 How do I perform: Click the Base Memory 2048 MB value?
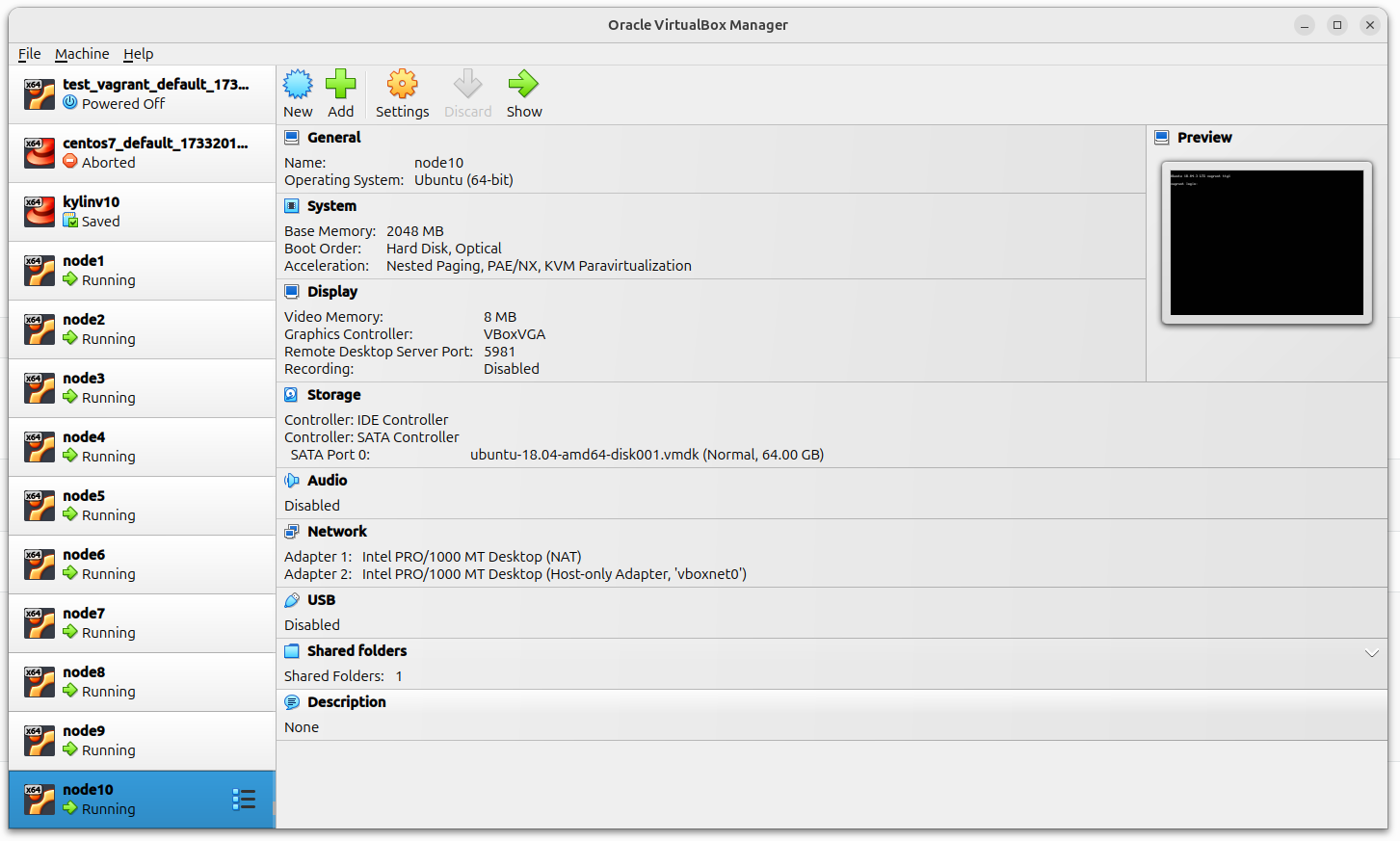pos(414,231)
